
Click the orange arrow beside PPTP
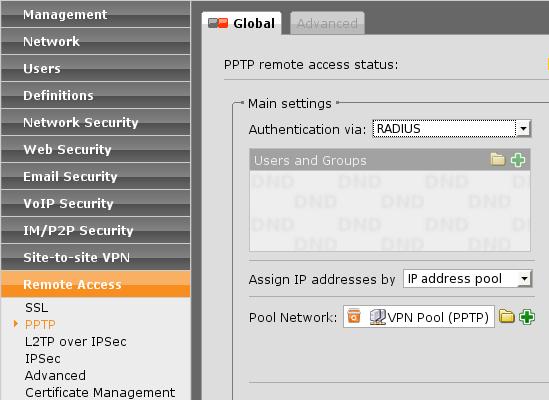click(x=16, y=324)
